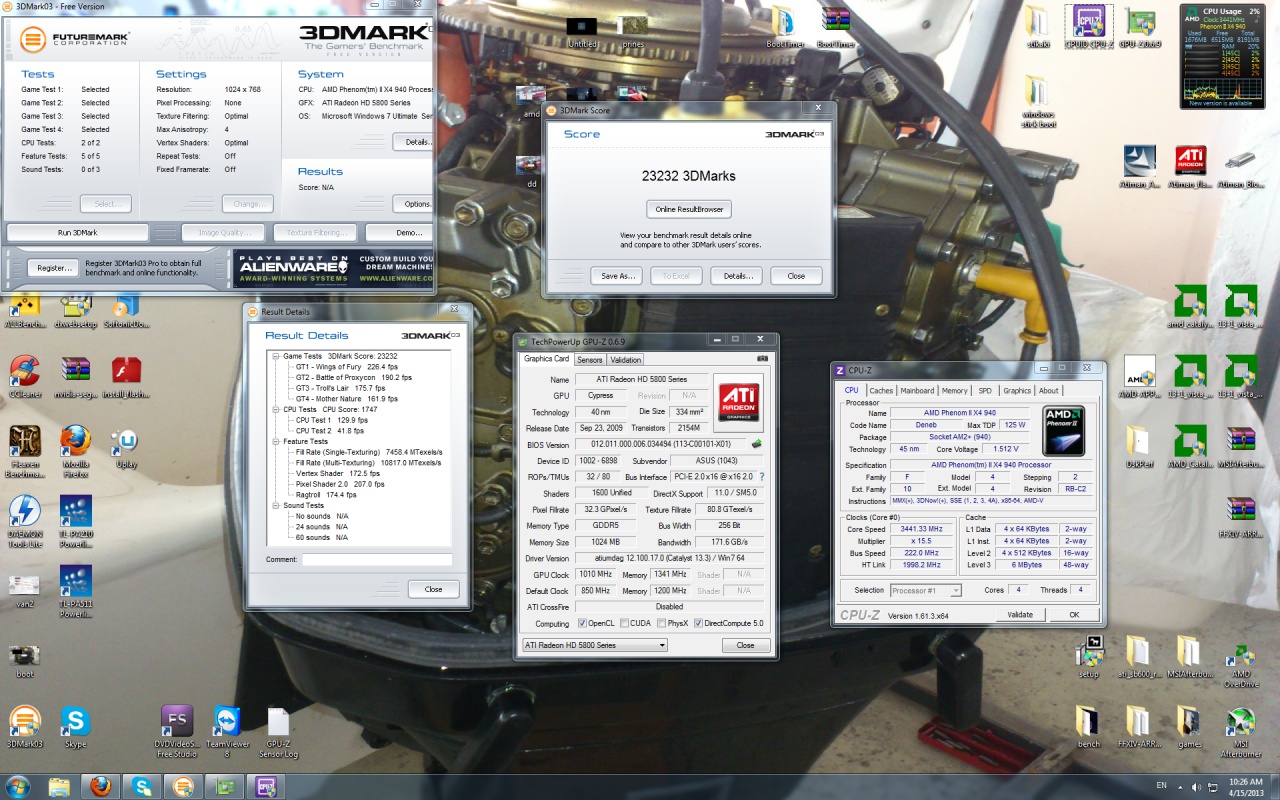Switch to the Mainboard tab in CPU-Z
Viewport: 1280px width, 800px height.
point(917,391)
